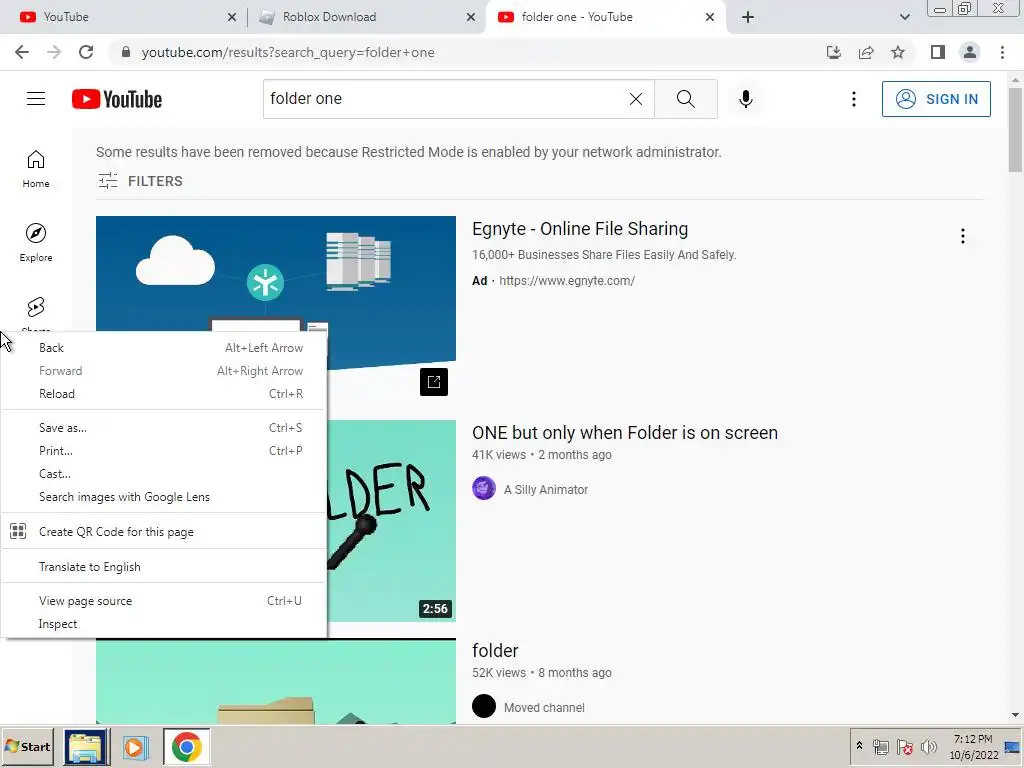Toggle the Chrome side panel
The height and width of the screenshot is (768, 1024).
click(938, 52)
